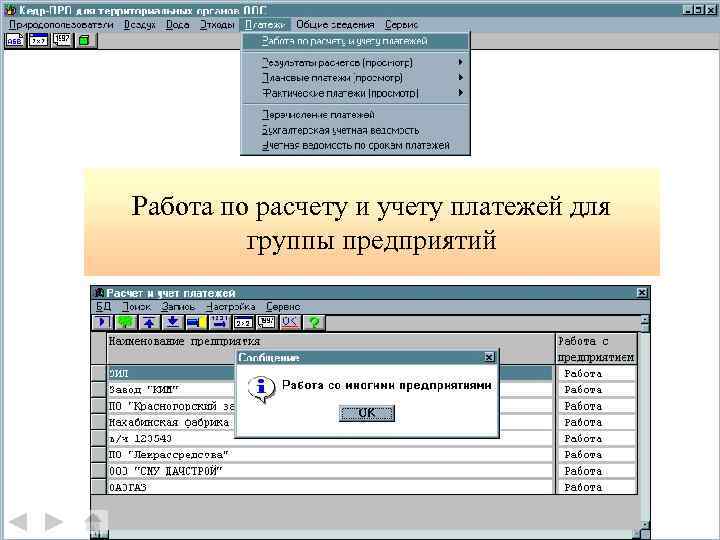Screen dimensions: 720x540
Task: Click row selector box beside ОАЗГАЗ
Action: 98,487
